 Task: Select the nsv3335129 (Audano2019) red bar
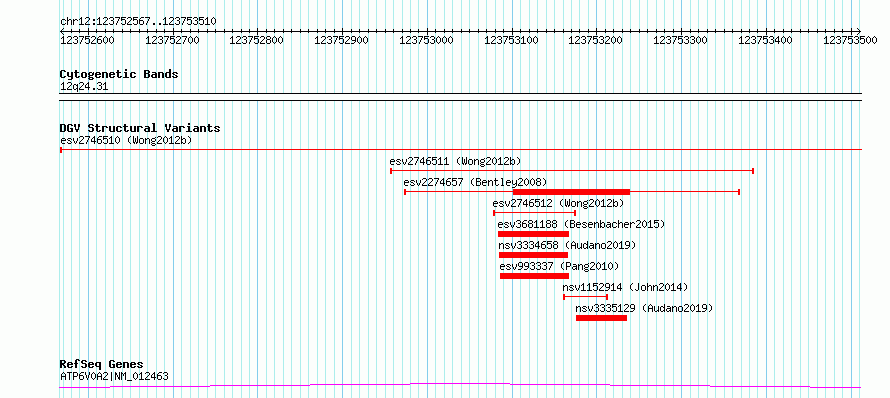tap(601, 318)
